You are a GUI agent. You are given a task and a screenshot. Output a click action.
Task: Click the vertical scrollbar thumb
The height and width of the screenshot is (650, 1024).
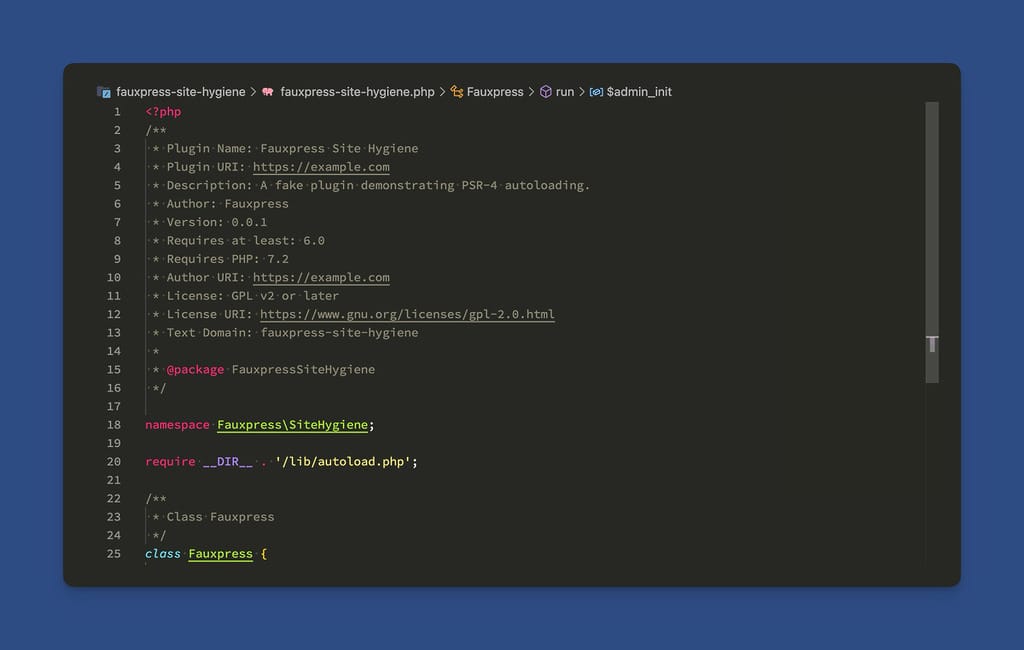(932, 240)
